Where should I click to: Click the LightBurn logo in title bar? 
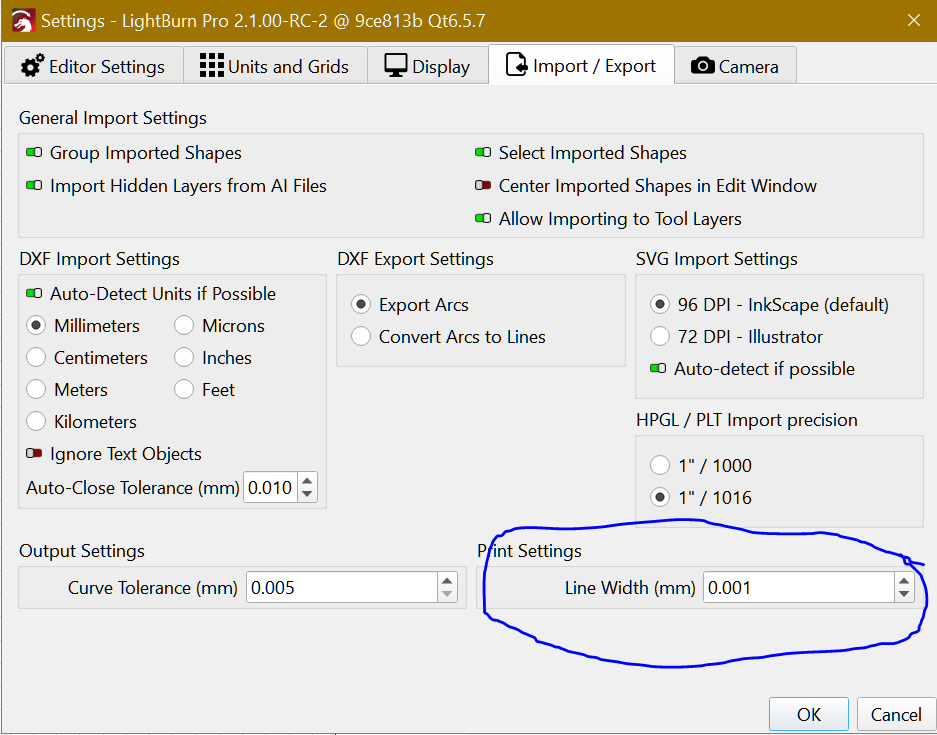[x=21, y=20]
